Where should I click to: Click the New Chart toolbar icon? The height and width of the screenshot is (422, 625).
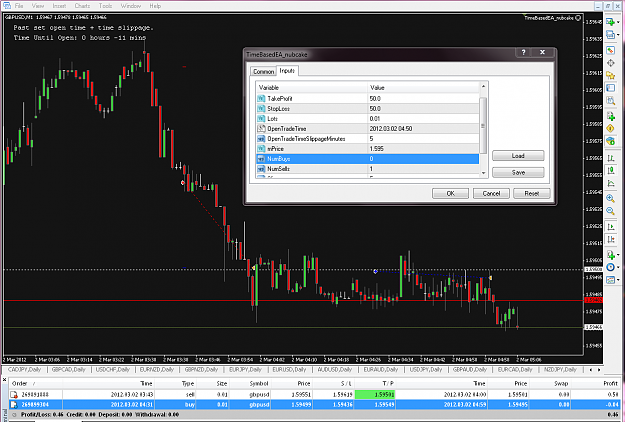(610, 22)
